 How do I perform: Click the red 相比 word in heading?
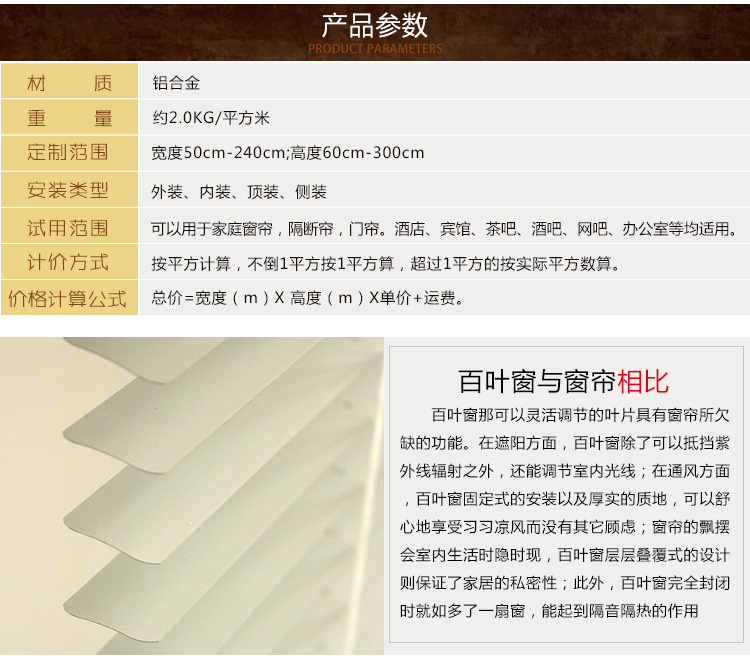[x=643, y=381]
